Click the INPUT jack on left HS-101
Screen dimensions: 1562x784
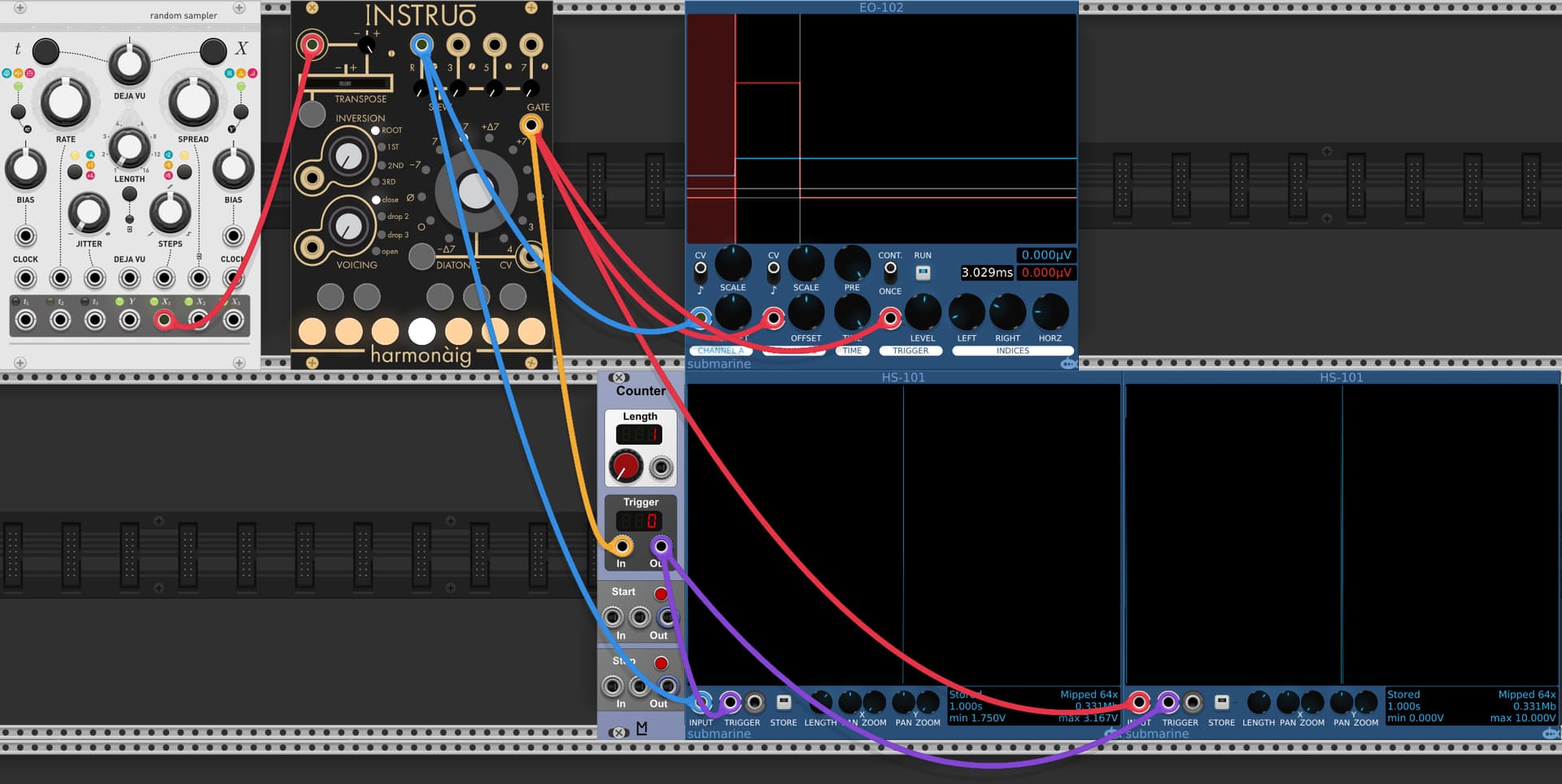(701, 702)
